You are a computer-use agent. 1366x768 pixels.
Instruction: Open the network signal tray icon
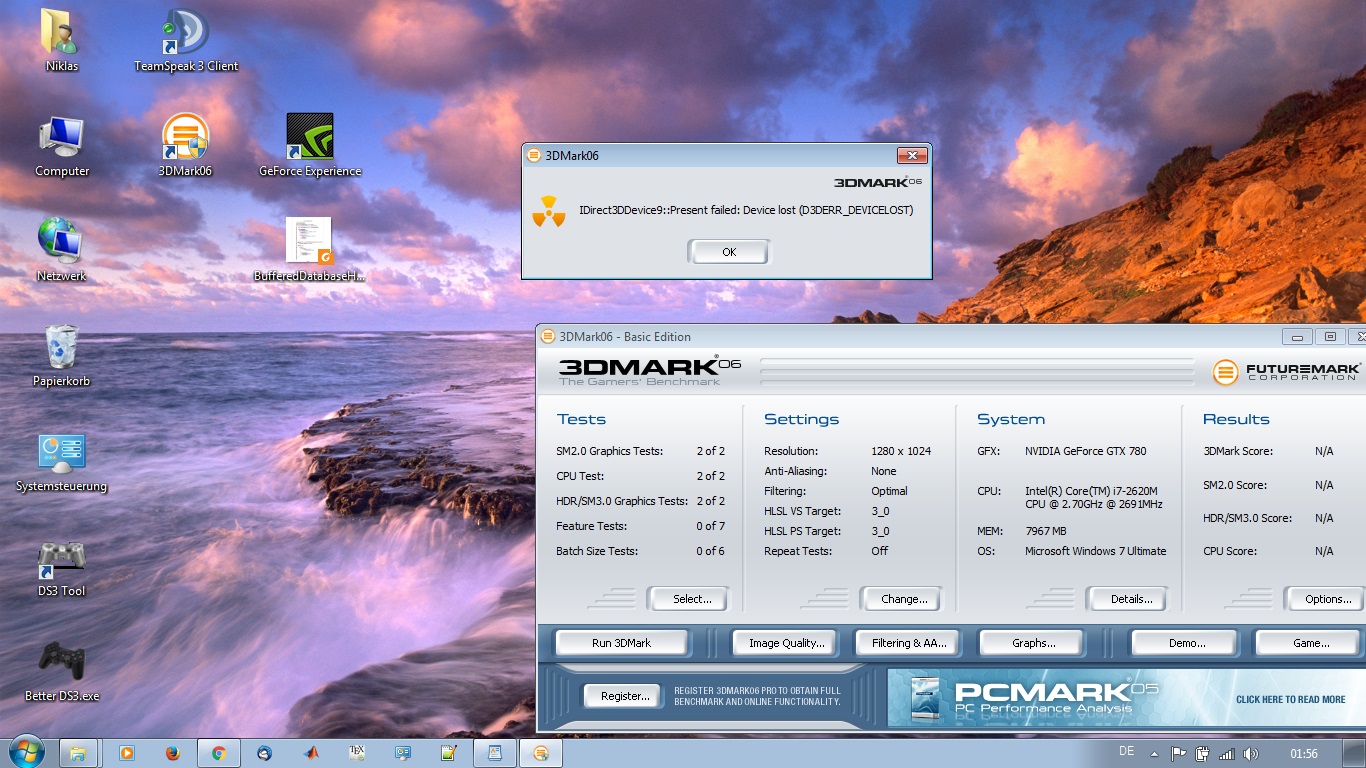(1226, 753)
